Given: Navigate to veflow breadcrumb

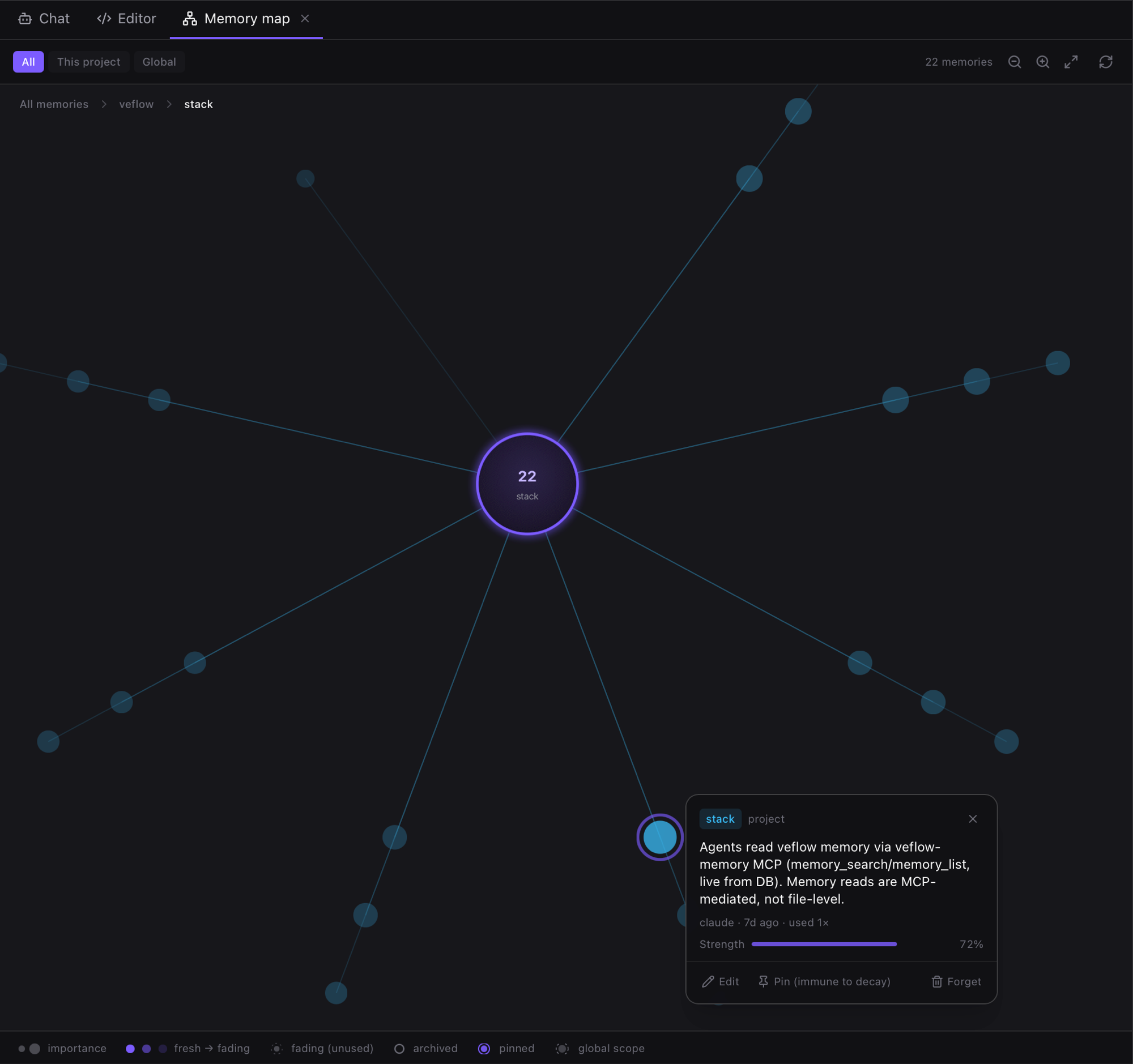Looking at the screenshot, I should tap(136, 104).
